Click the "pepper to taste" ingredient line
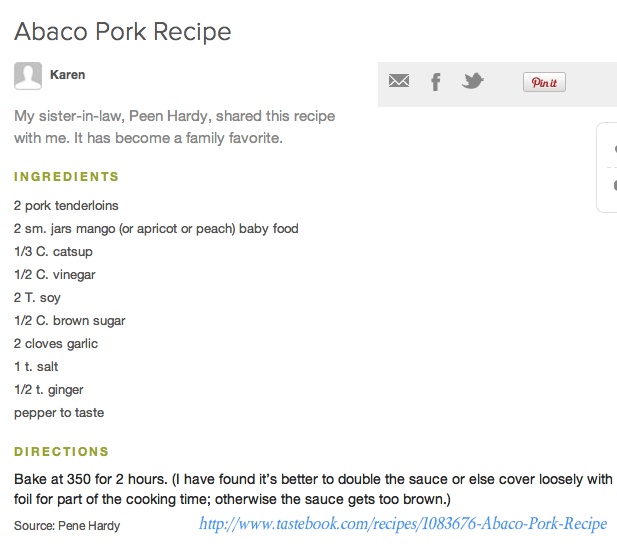 pos(59,413)
